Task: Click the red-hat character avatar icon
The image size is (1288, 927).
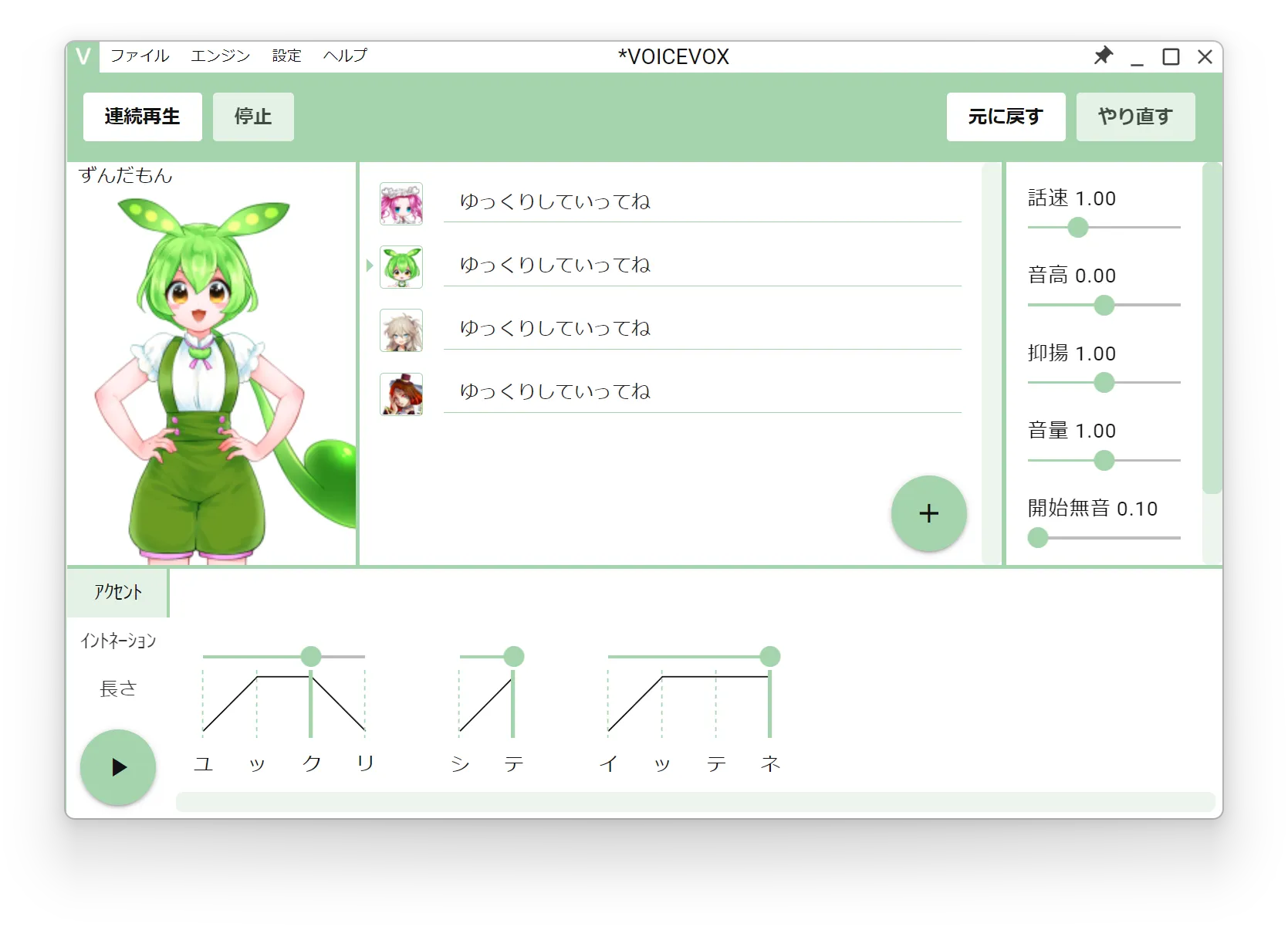Action: 401,394
